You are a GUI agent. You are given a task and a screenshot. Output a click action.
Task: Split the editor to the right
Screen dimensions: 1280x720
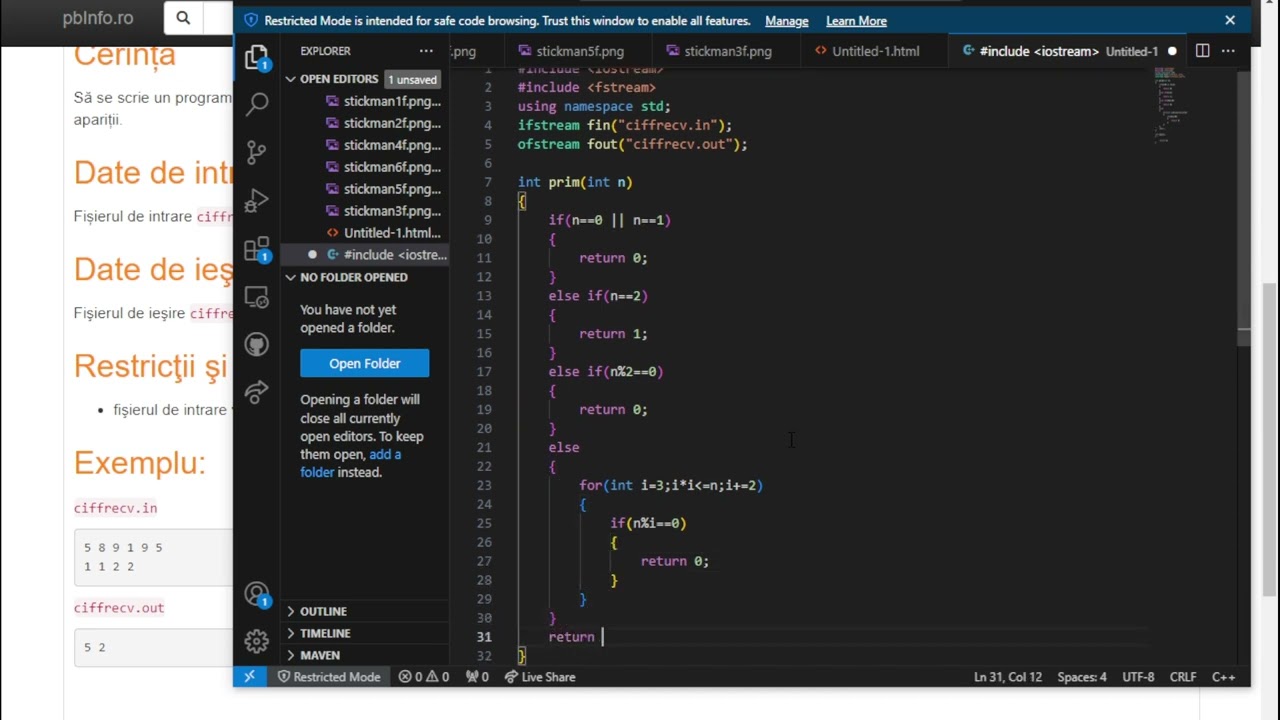[1203, 51]
